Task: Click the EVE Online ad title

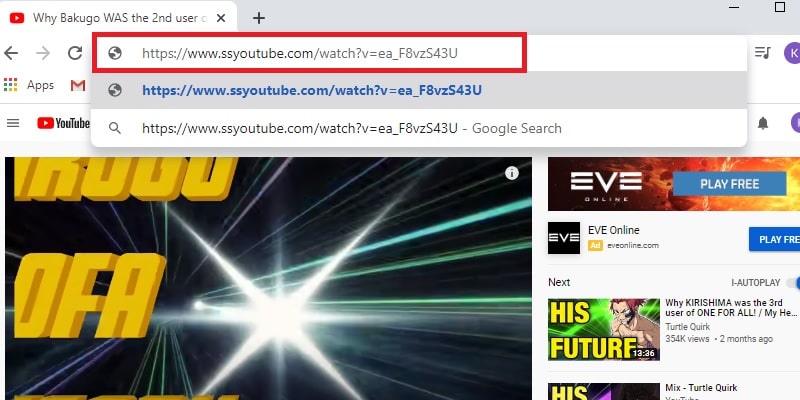Action: pyautogui.click(x=613, y=230)
